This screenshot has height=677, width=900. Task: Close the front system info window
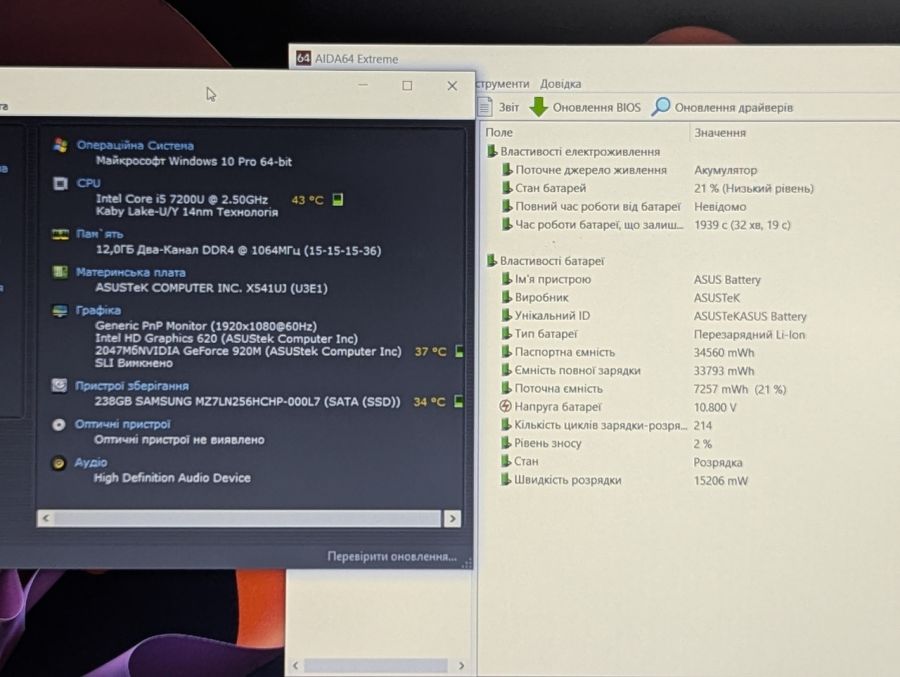452,86
